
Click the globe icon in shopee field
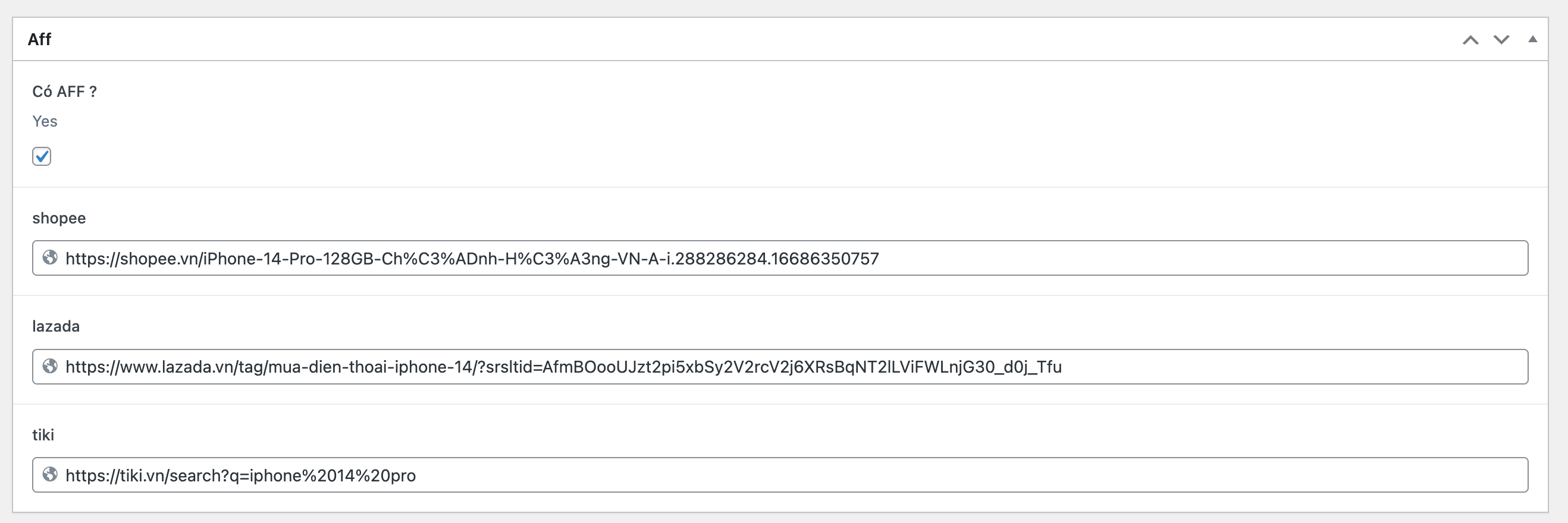(50, 258)
